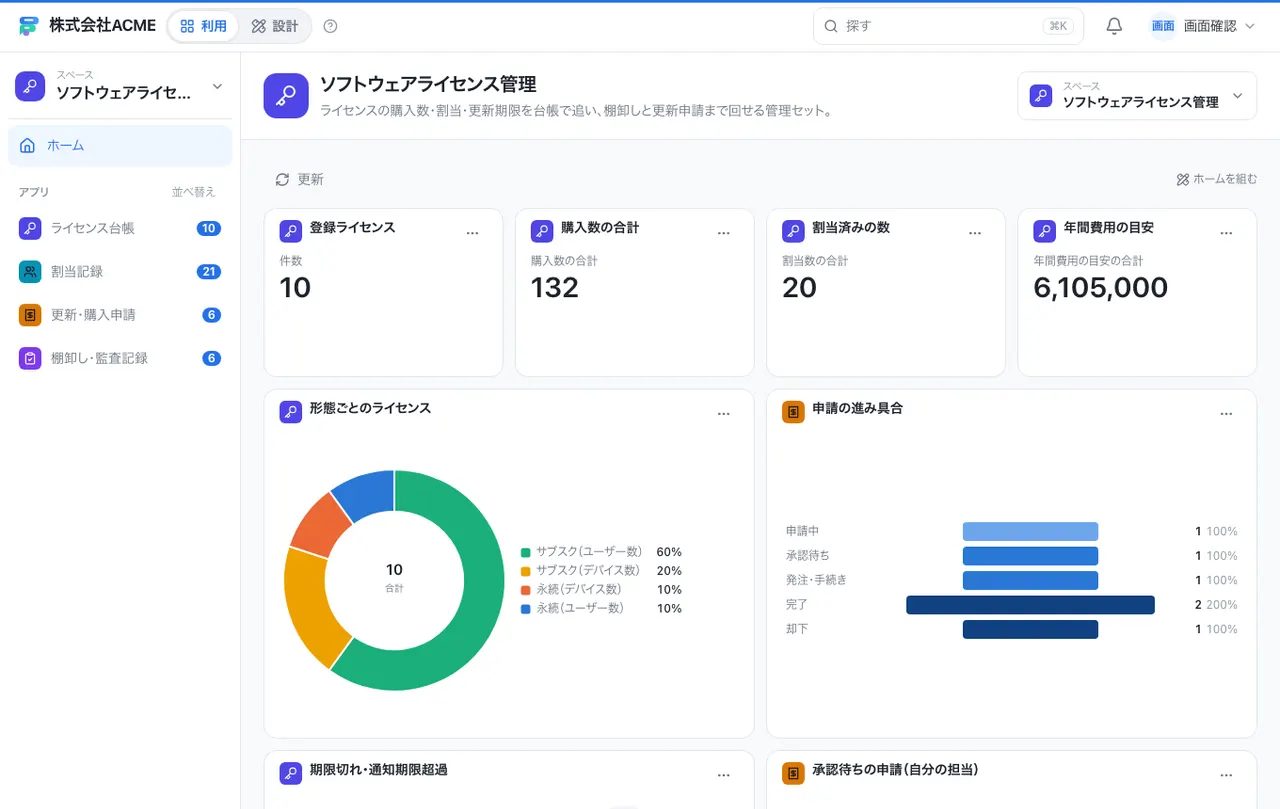Click the 更新・購入申請 orange icon in sidebar
The image size is (1280, 809).
pos(30,315)
